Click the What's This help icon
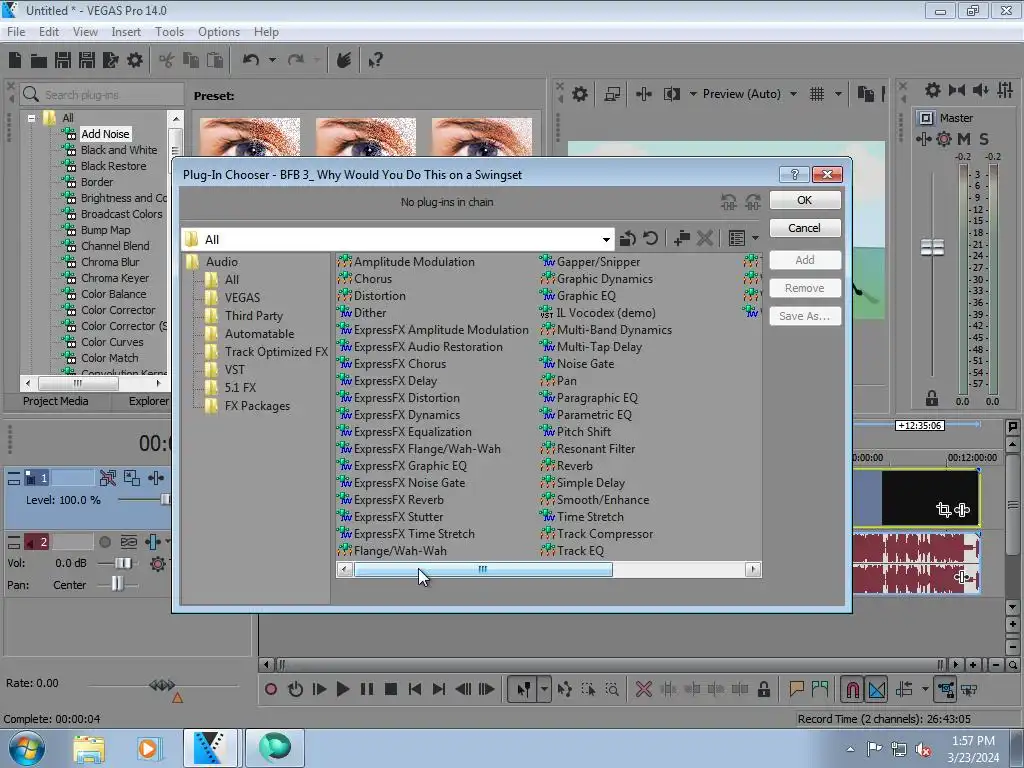Viewport: 1024px width, 768px height. coord(375,61)
